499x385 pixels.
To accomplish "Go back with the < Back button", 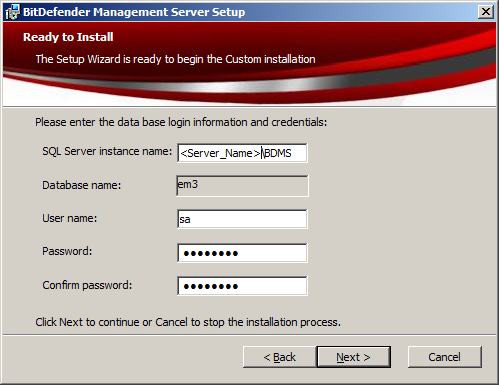I will 279,357.
